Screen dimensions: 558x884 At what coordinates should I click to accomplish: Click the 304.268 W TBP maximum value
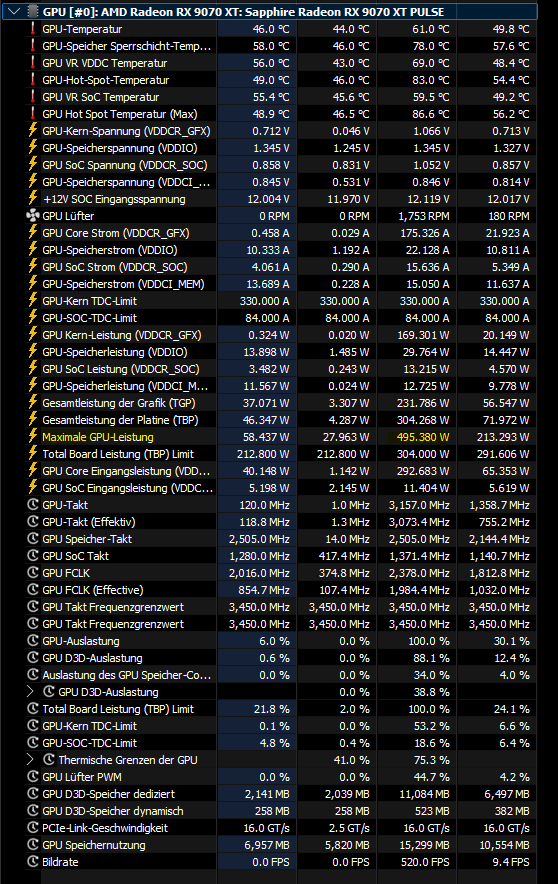point(423,420)
